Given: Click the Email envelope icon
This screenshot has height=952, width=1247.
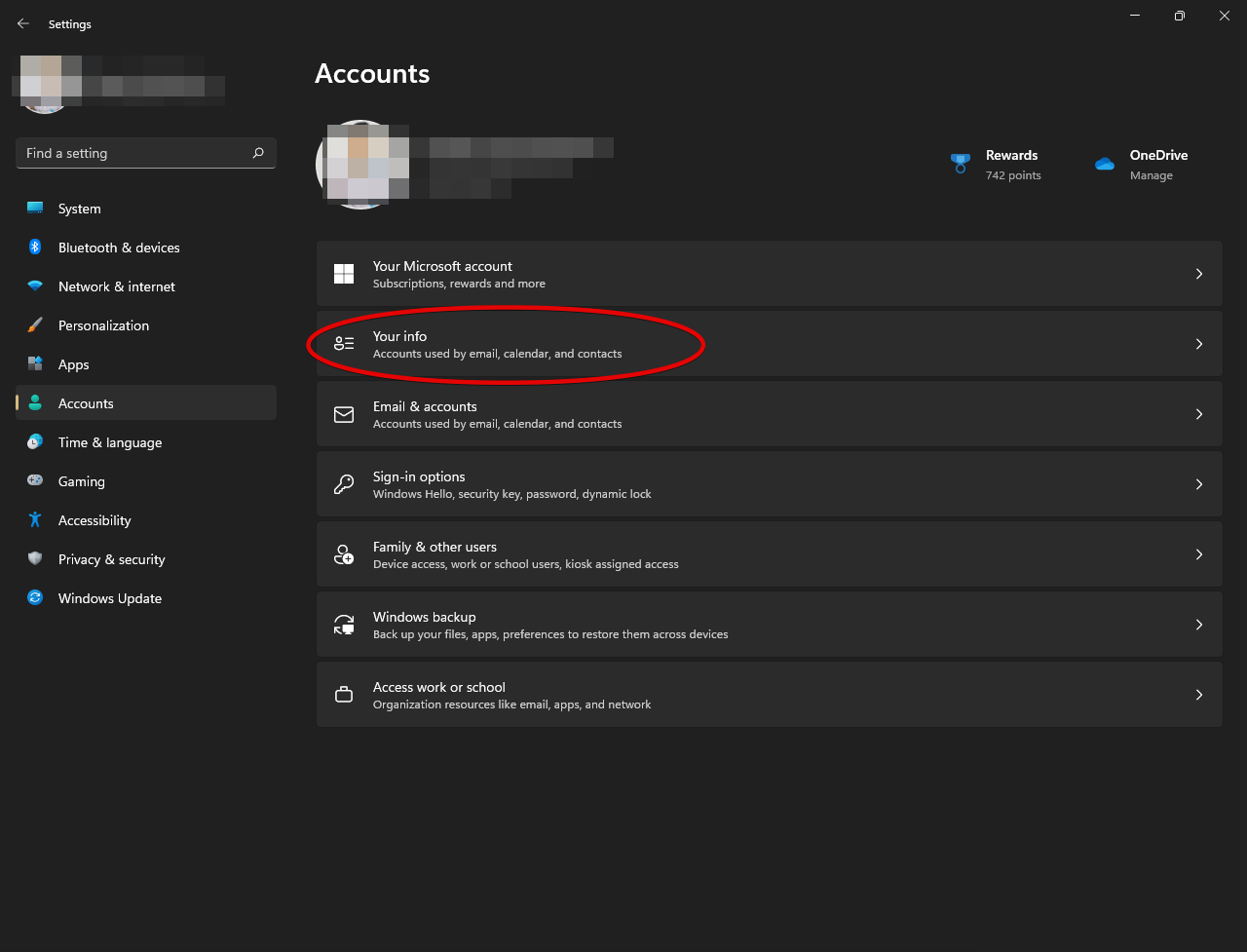Looking at the screenshot, I should 344,414.
